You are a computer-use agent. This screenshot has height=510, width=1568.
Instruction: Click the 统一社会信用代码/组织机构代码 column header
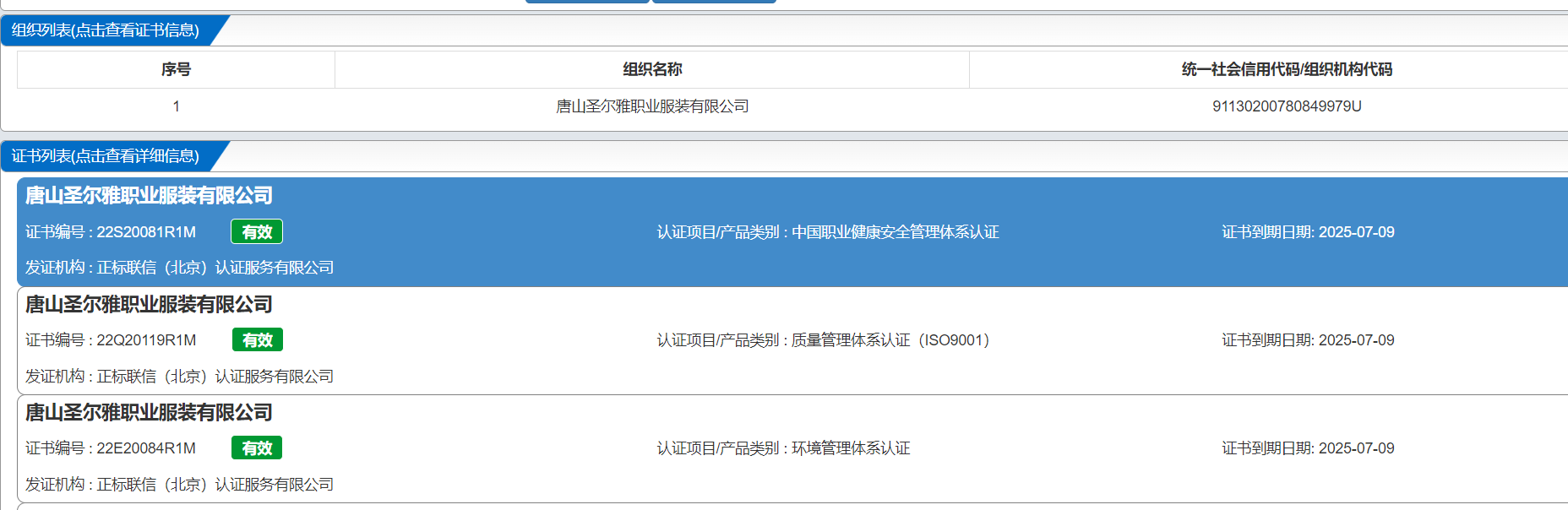(1286, 69)
